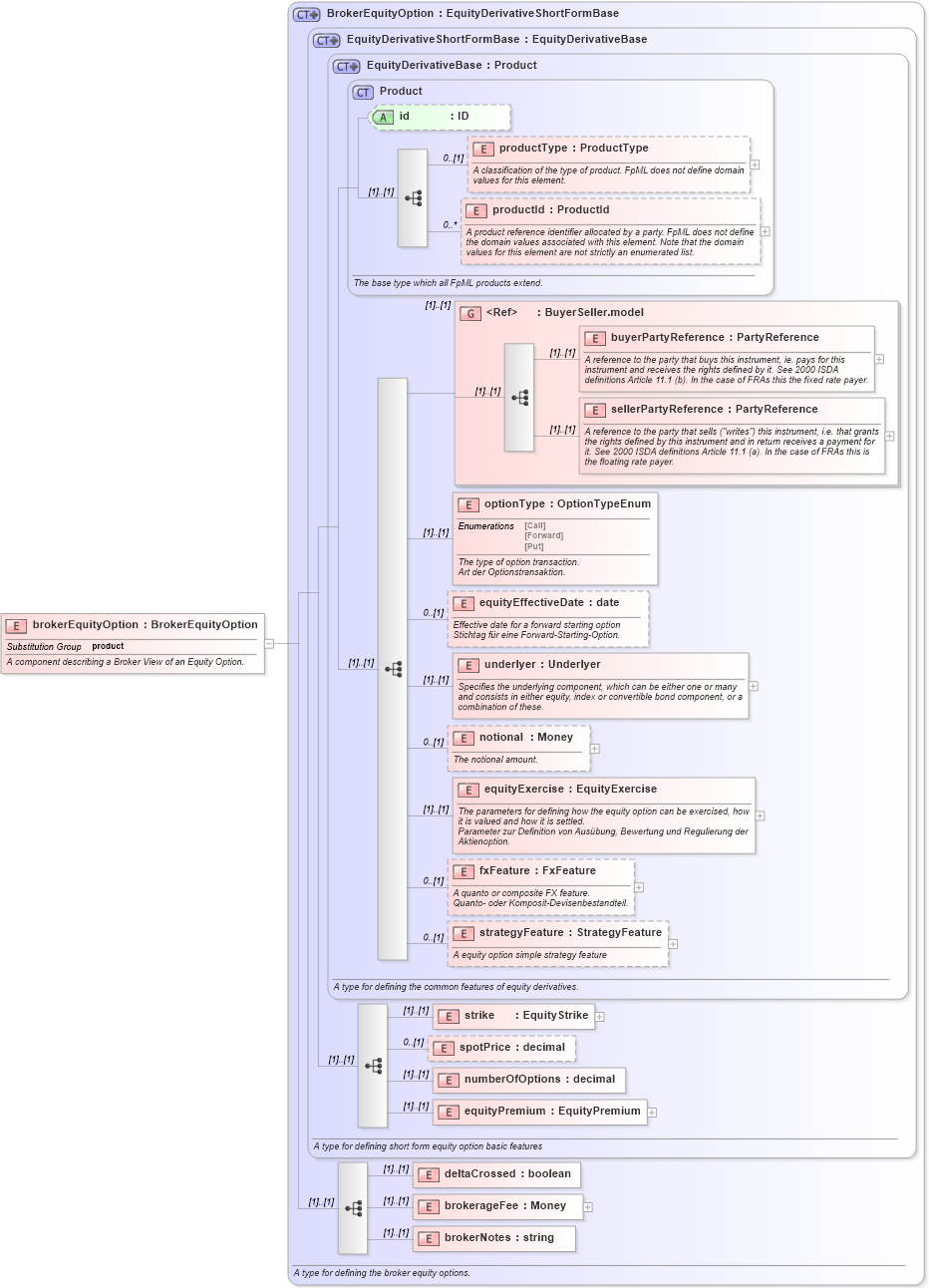Expand the notional Money element
Image resolution: width=929 pixels, height=1288 pixels.
point(595,748)
